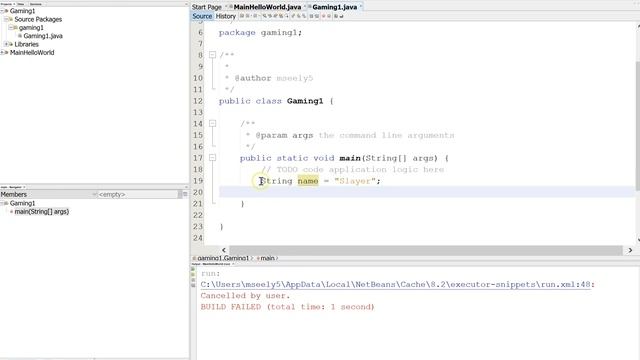Switch to the History view
640x360 pixels.
click(x=226, y=16)
